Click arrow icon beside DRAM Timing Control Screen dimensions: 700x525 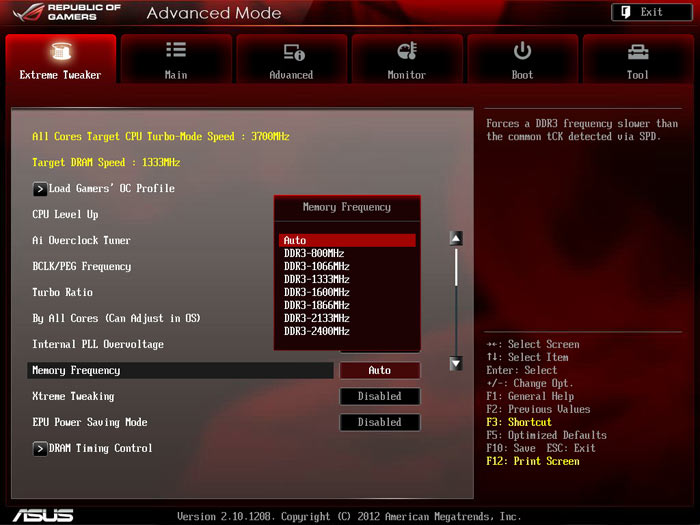(40, 449)
